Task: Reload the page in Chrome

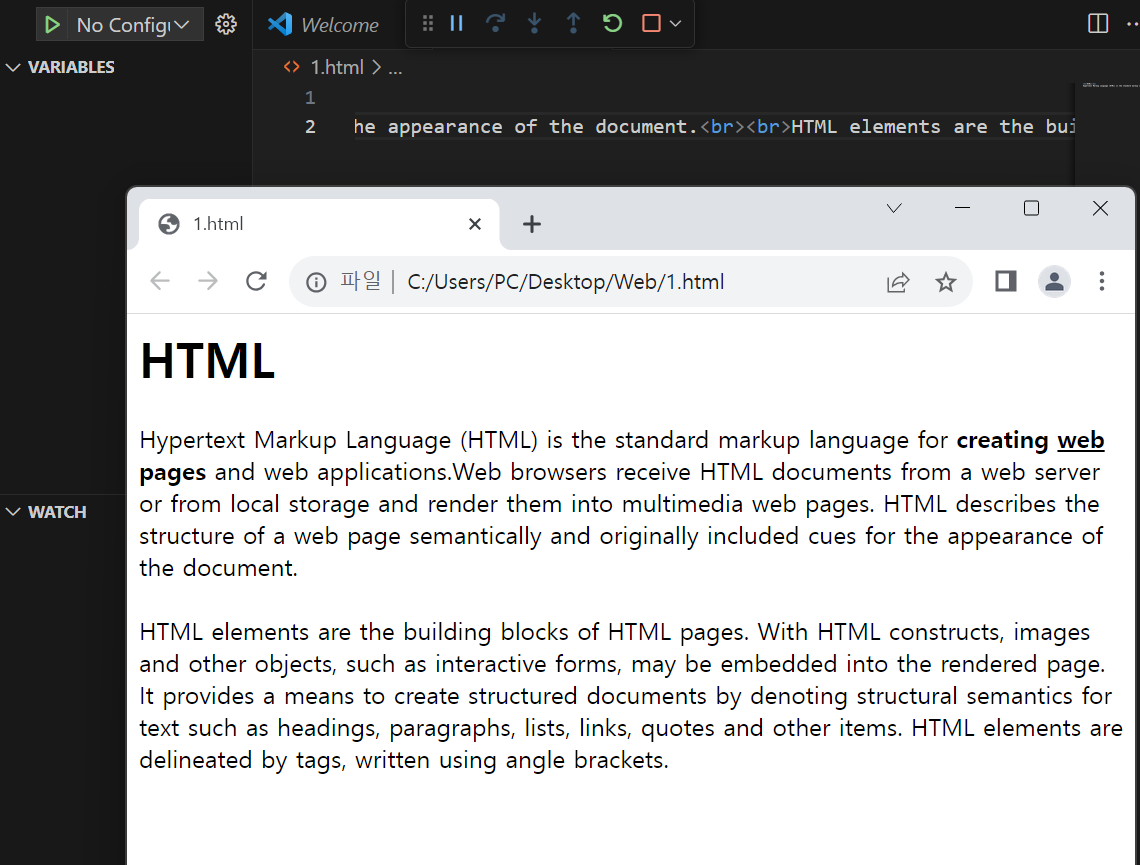Action: (x=256, y=281)
